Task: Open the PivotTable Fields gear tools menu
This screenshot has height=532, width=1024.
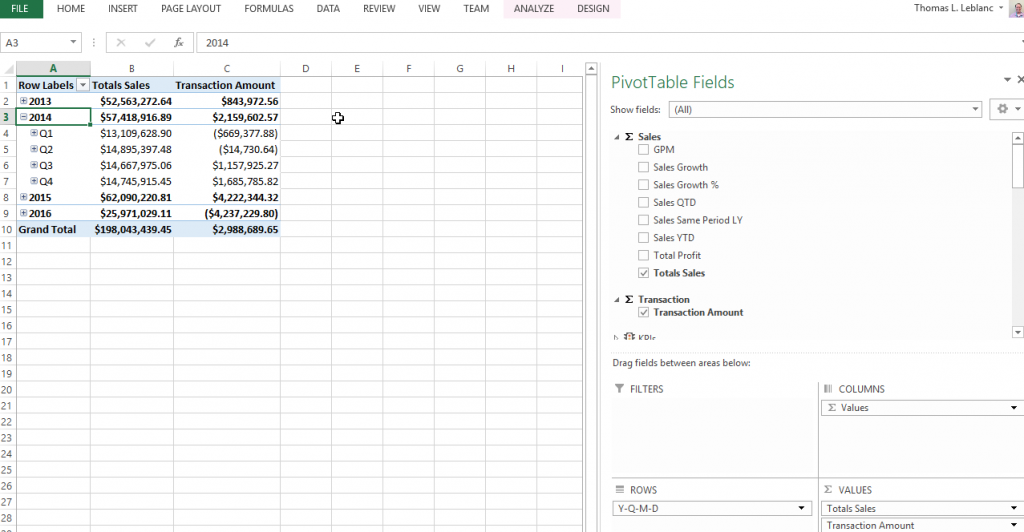Action: point(1004,109)
